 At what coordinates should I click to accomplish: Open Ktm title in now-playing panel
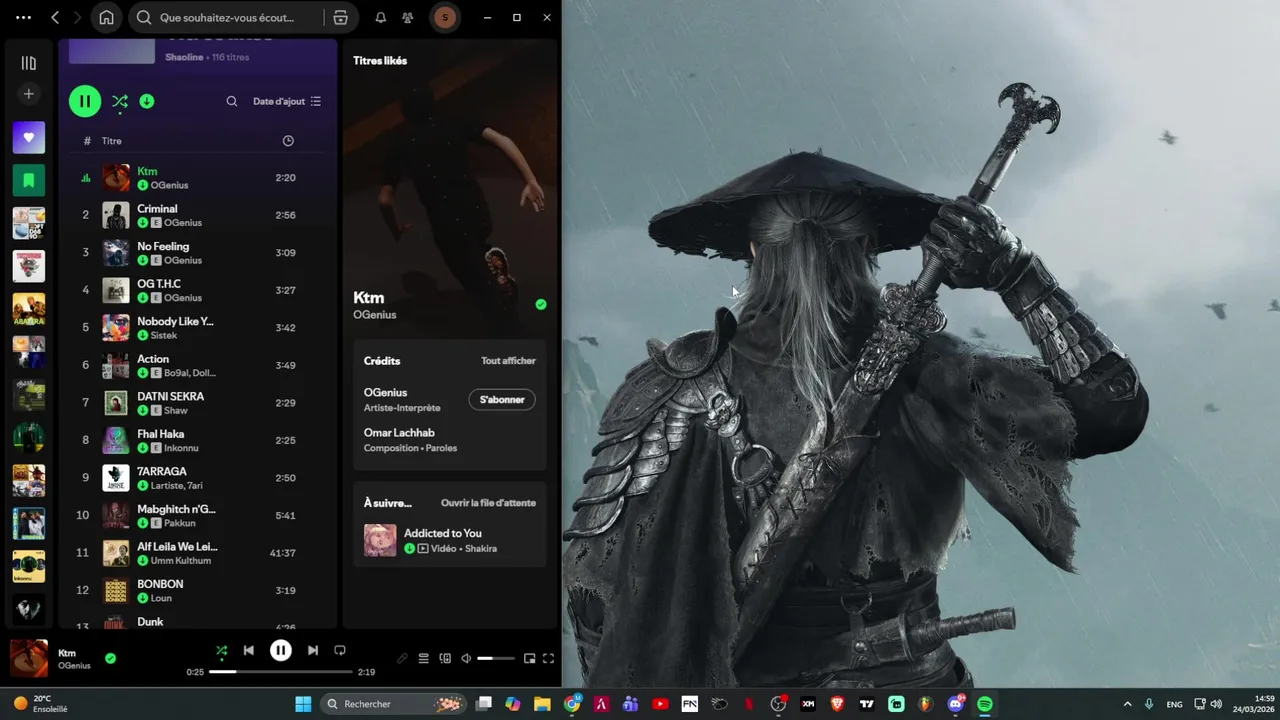pos(368,297)
